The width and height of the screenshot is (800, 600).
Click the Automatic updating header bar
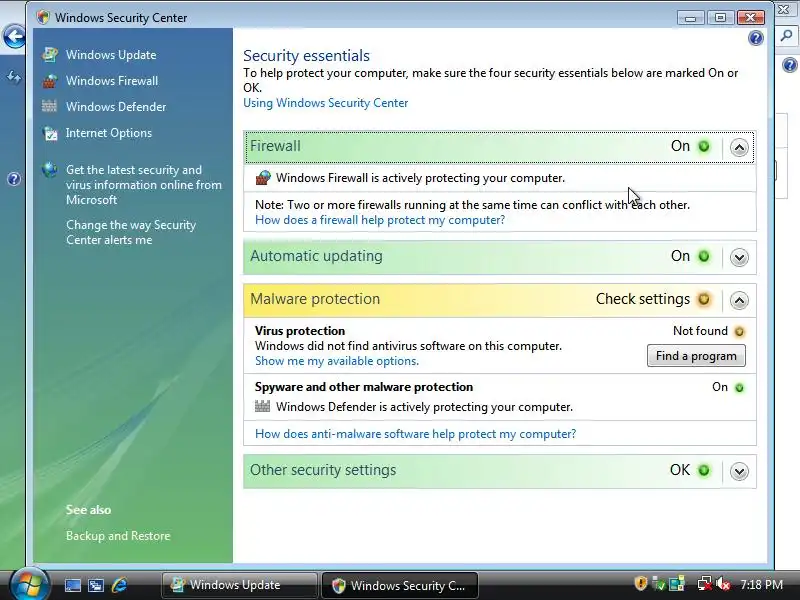[x=499, y=257]
